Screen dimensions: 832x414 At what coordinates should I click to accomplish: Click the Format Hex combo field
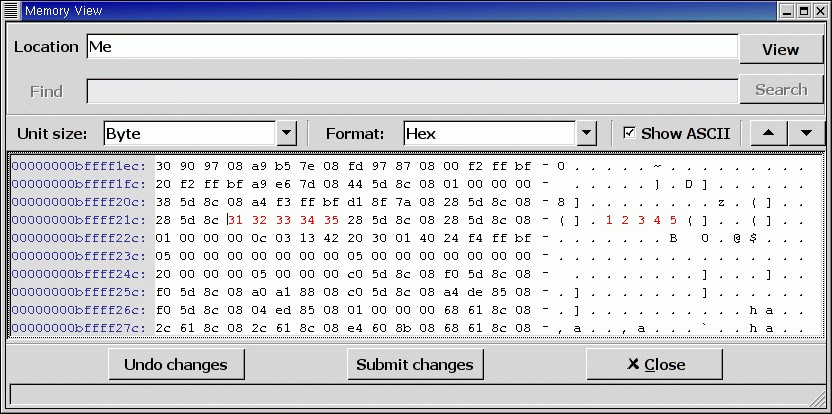[x=490, y=133]
